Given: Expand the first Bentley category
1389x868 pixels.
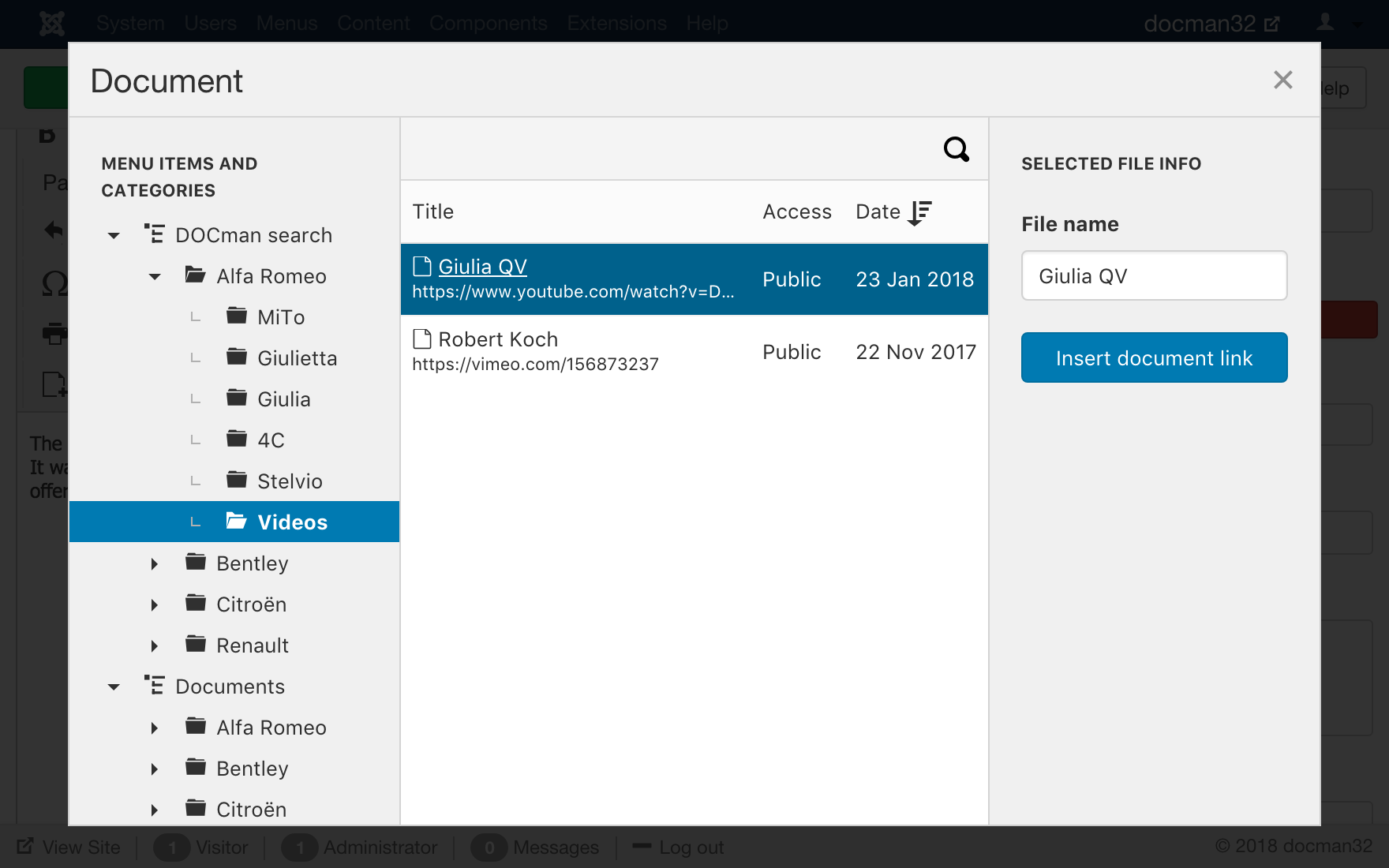Looking at the screenshot, I should click(155, 563).
